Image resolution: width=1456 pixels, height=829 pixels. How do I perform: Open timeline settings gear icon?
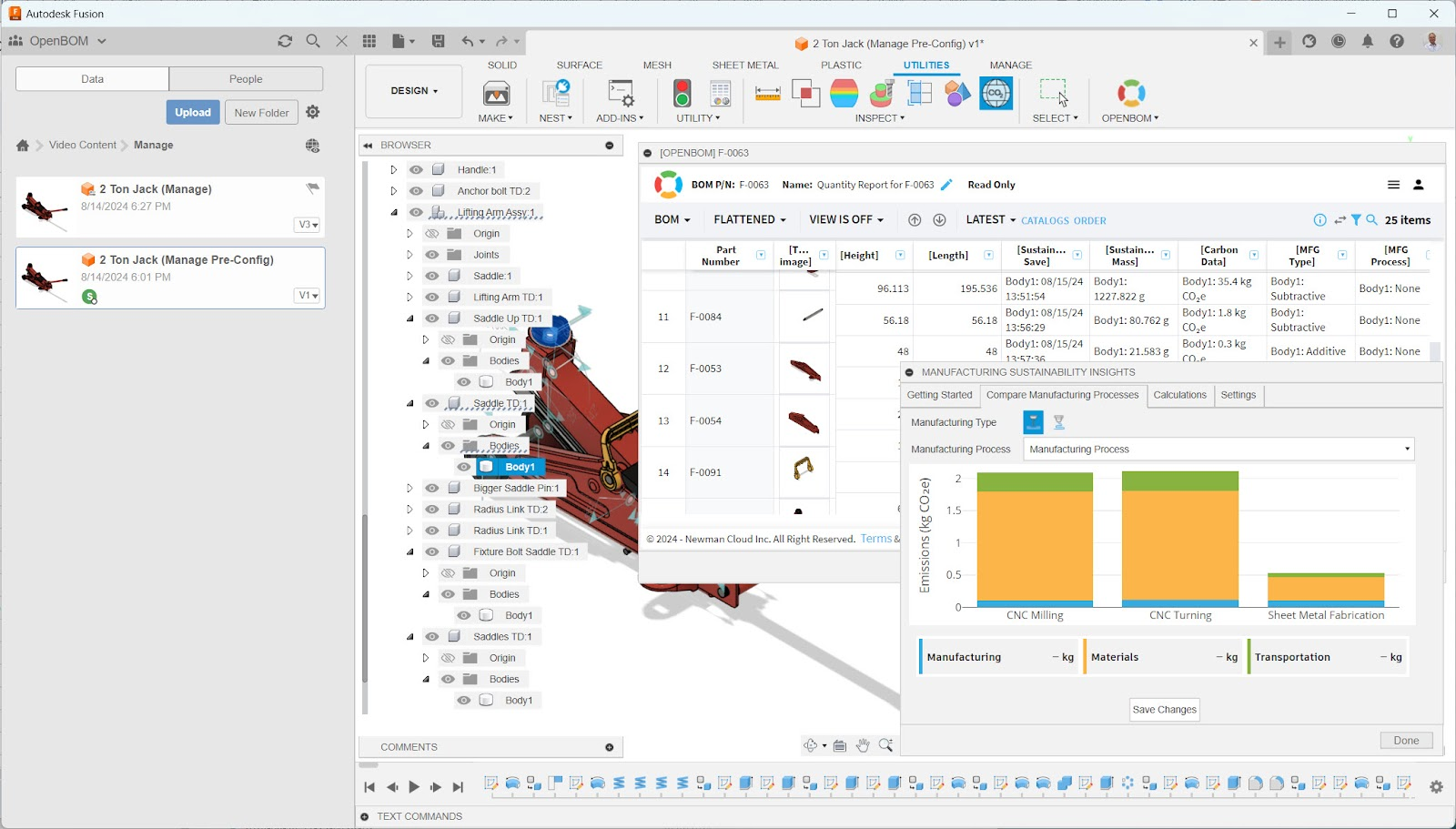pyautogui.click(x=1436, y=787)
